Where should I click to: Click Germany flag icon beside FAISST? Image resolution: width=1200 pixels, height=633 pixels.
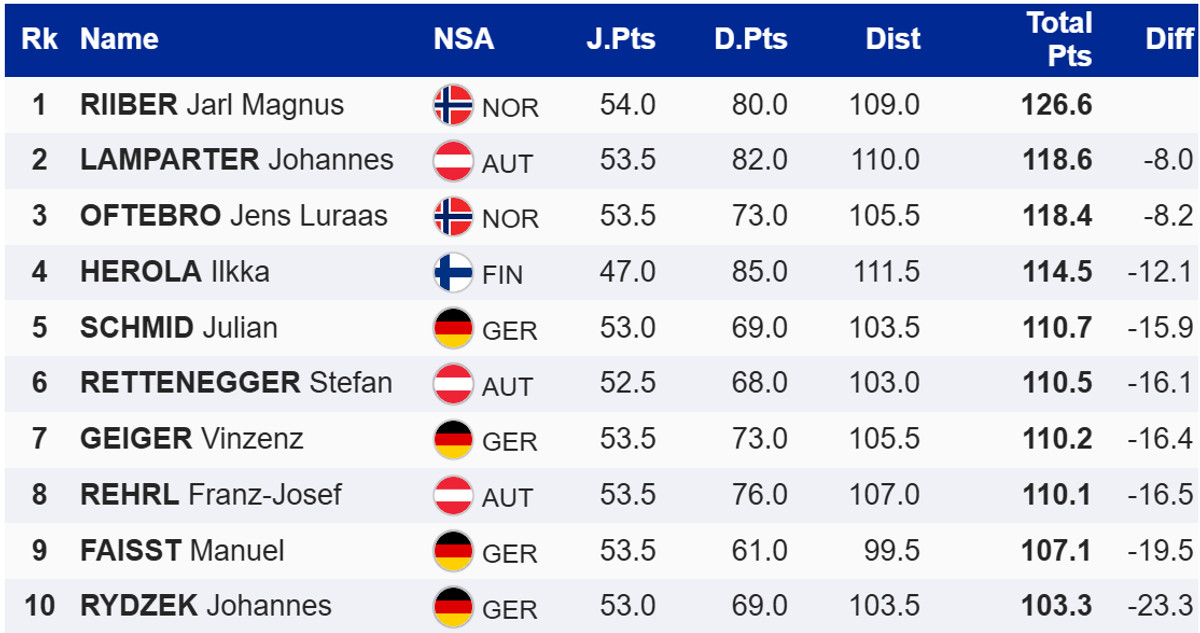pyautogui.click(x=453, y=550)
